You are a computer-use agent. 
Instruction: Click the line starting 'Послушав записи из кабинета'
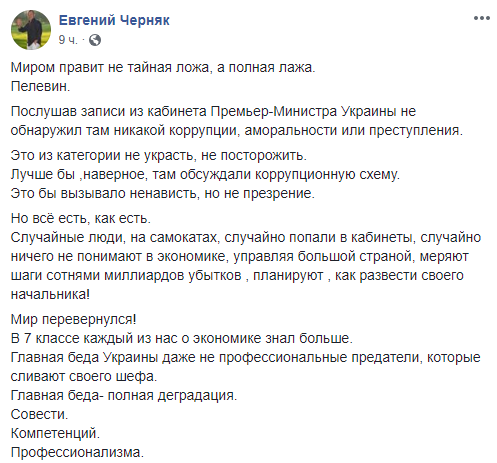[x=213, y=111]
